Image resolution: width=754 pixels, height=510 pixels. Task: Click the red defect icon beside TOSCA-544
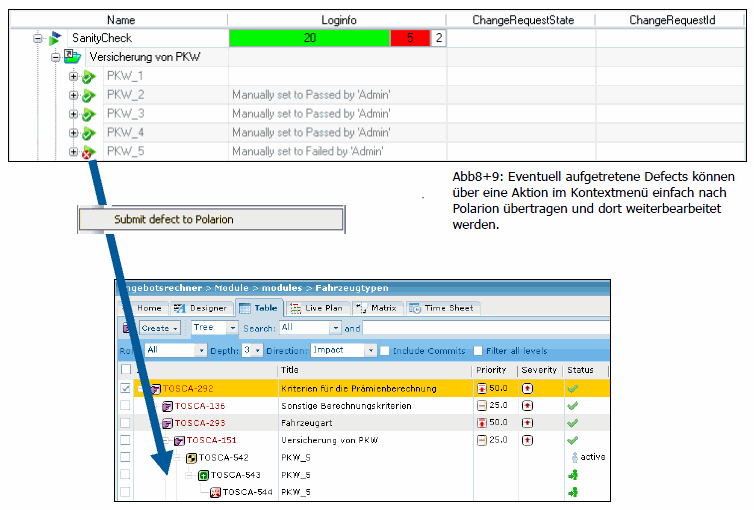click(215, 492)
